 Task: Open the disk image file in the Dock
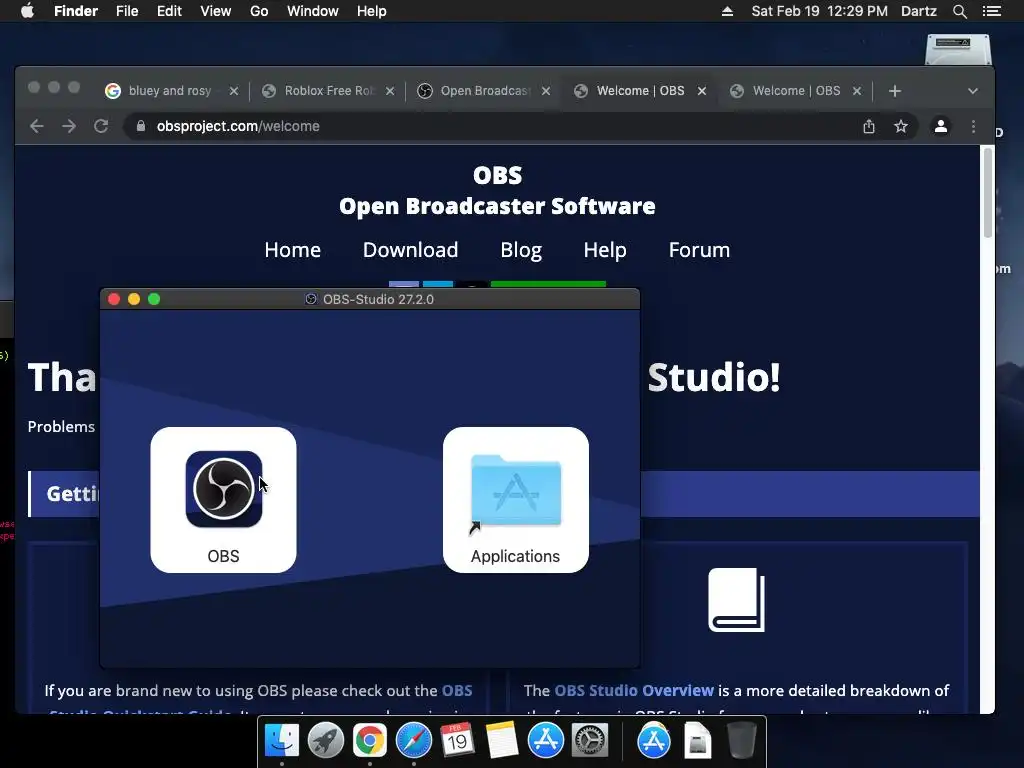pos(697,741)
